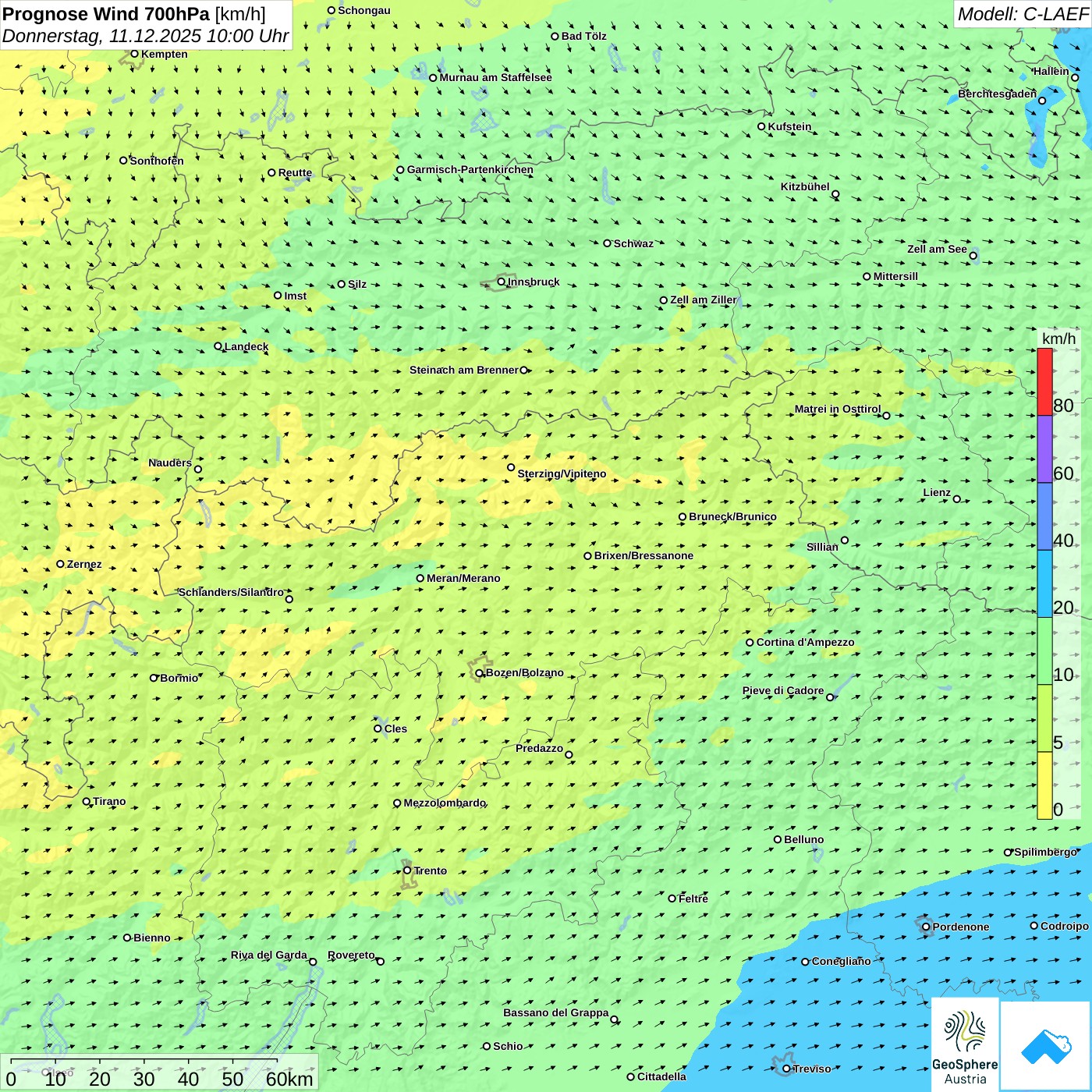The image size is (1092, 1092).
Task: Click the forecast date 'Donnerstag, 11.12.2025' text
Action: click(101, 36)
